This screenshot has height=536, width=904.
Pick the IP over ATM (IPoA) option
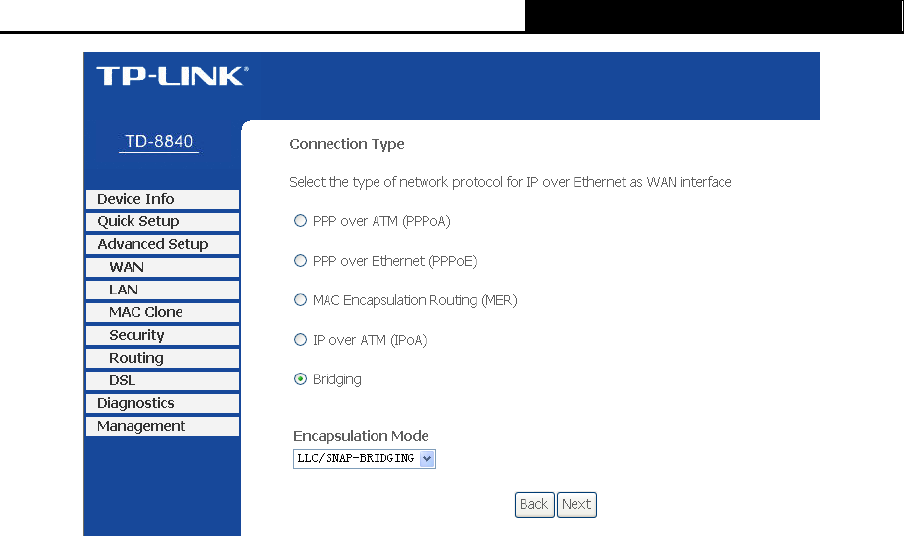pyautogui.click(x=300, y=339)
